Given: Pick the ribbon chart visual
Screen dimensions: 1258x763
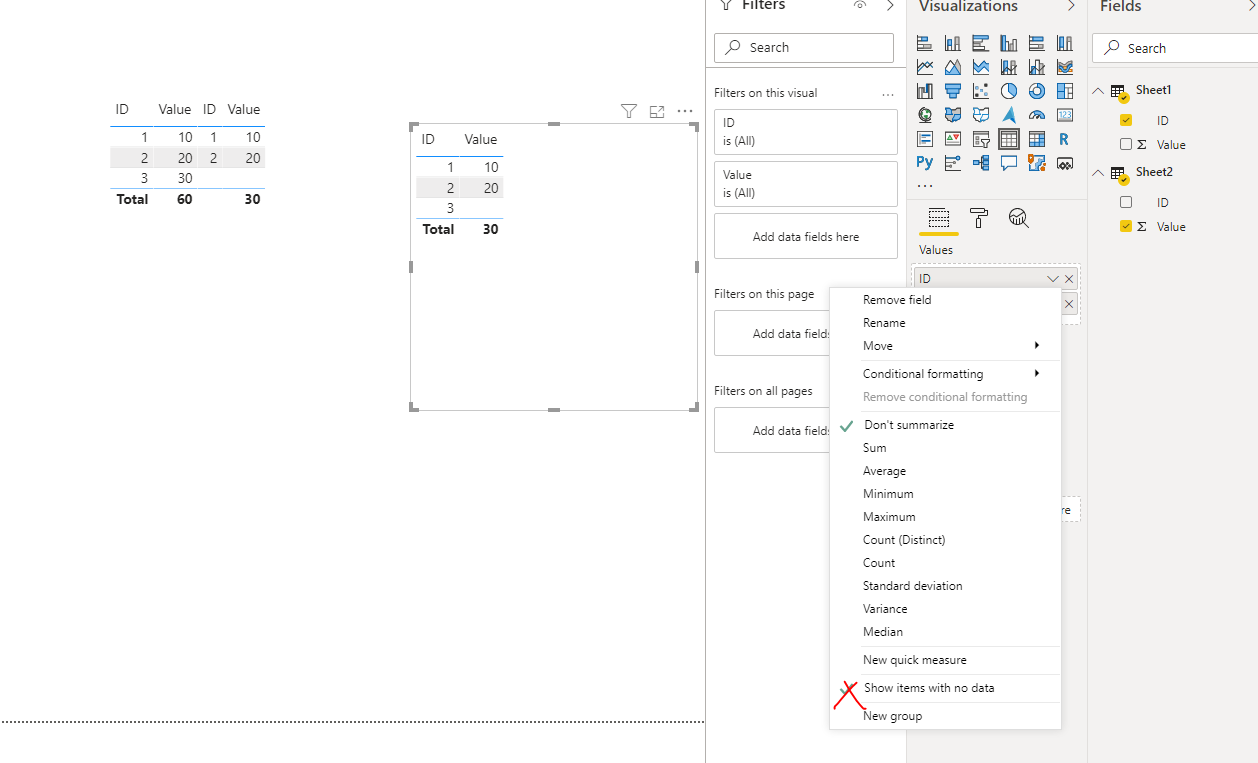Looking at the screenshot, I should [x=1064, y=67].
